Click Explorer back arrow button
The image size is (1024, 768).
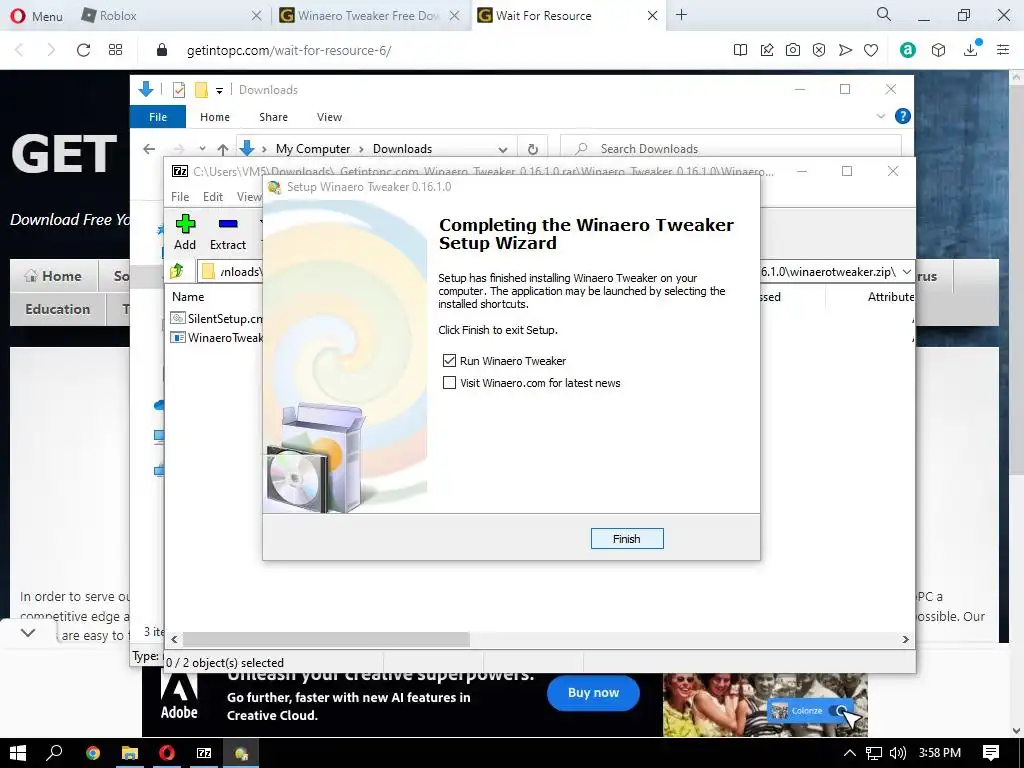[149, 149]
